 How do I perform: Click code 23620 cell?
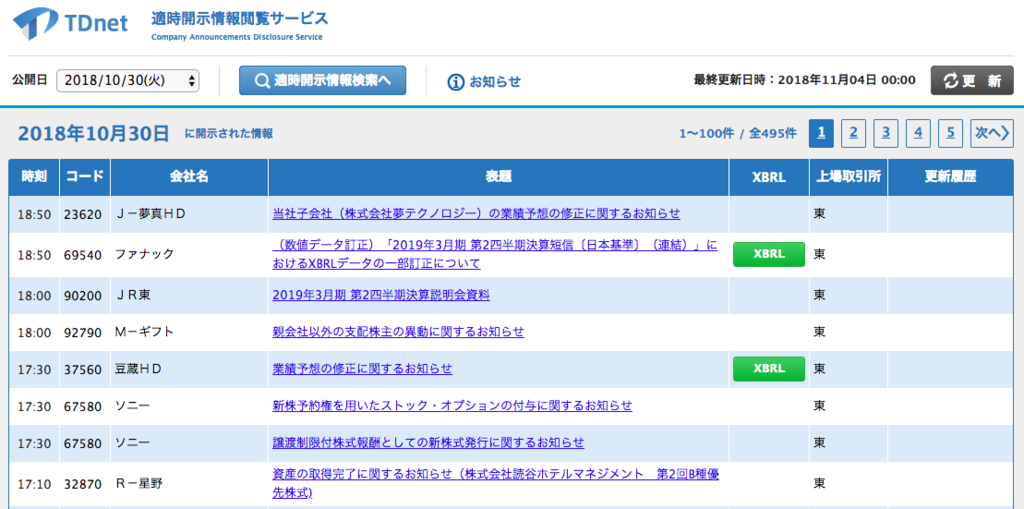83,214
